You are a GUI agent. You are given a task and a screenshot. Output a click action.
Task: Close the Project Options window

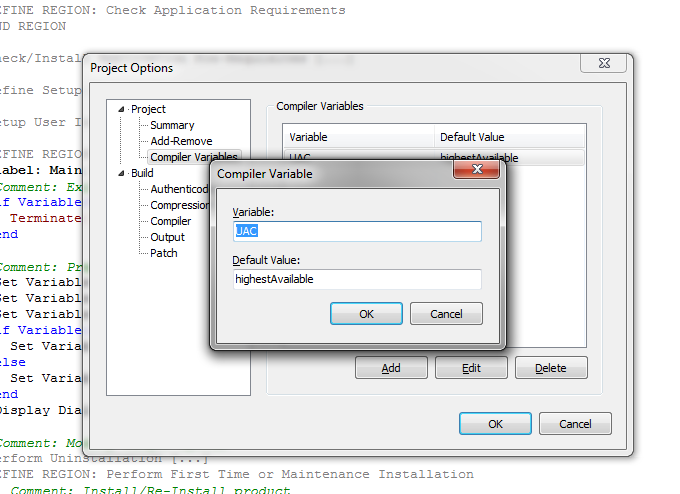pos(603,63)
